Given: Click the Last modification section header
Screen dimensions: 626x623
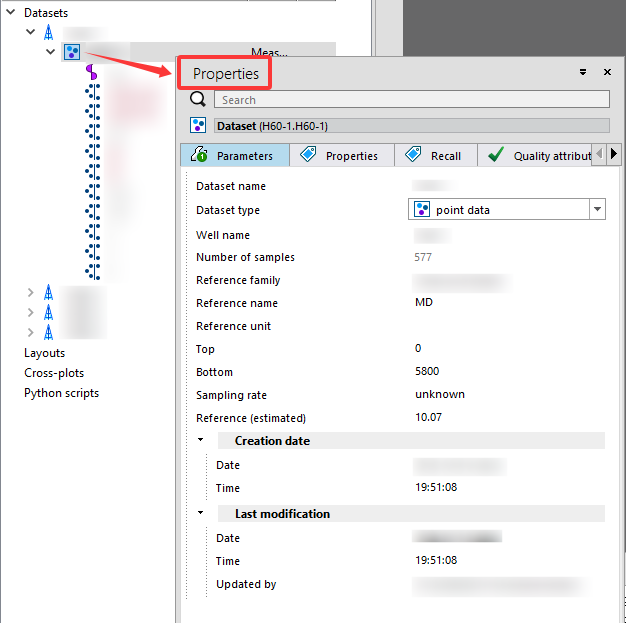Looking at the screenshot, I should [x=411, y=514].
